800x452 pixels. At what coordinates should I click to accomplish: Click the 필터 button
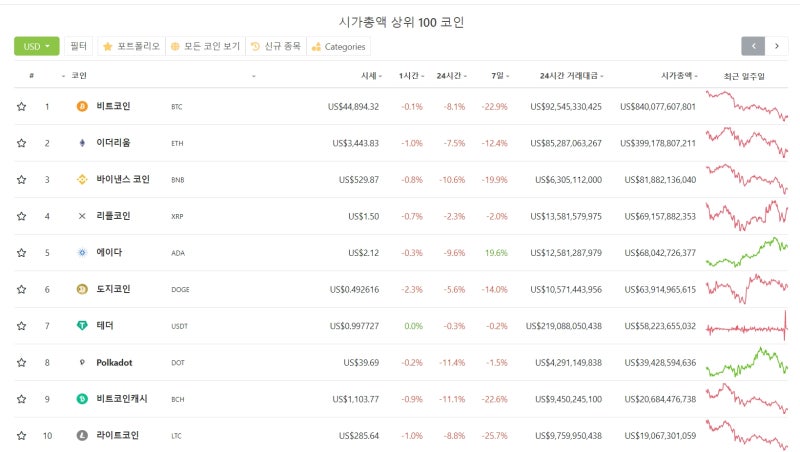tap(79, 46)
